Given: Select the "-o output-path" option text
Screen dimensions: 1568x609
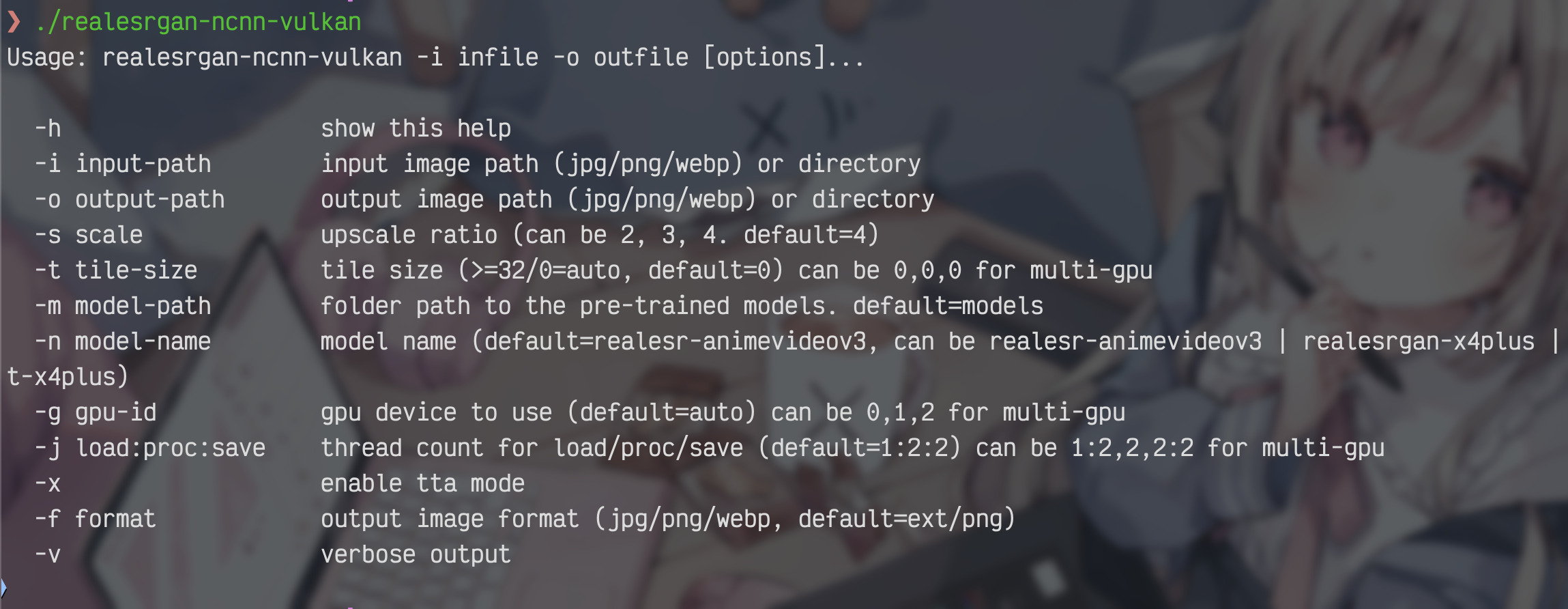Looking at the screenshot, I should click(x=130, y=199).
